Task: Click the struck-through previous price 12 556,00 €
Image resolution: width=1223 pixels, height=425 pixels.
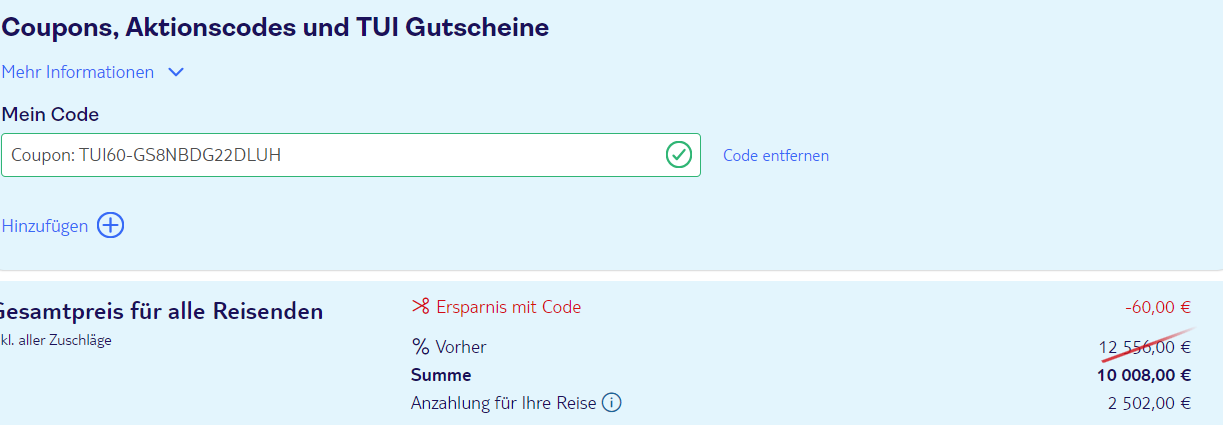Action: [x=1145, y=347]
